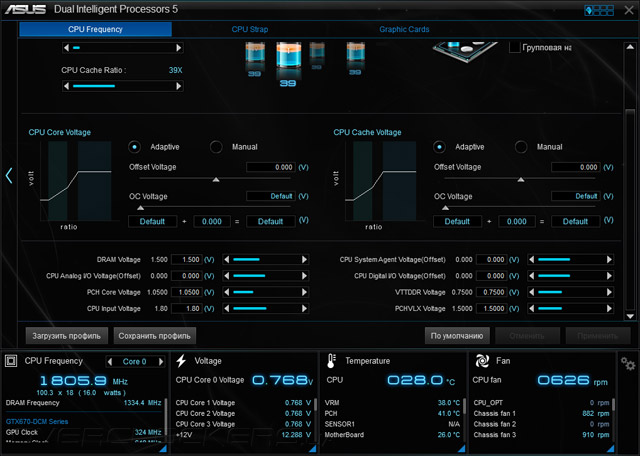Switch to next core after Core 0
The image size is (640, 456).
(x=161, y=362)
